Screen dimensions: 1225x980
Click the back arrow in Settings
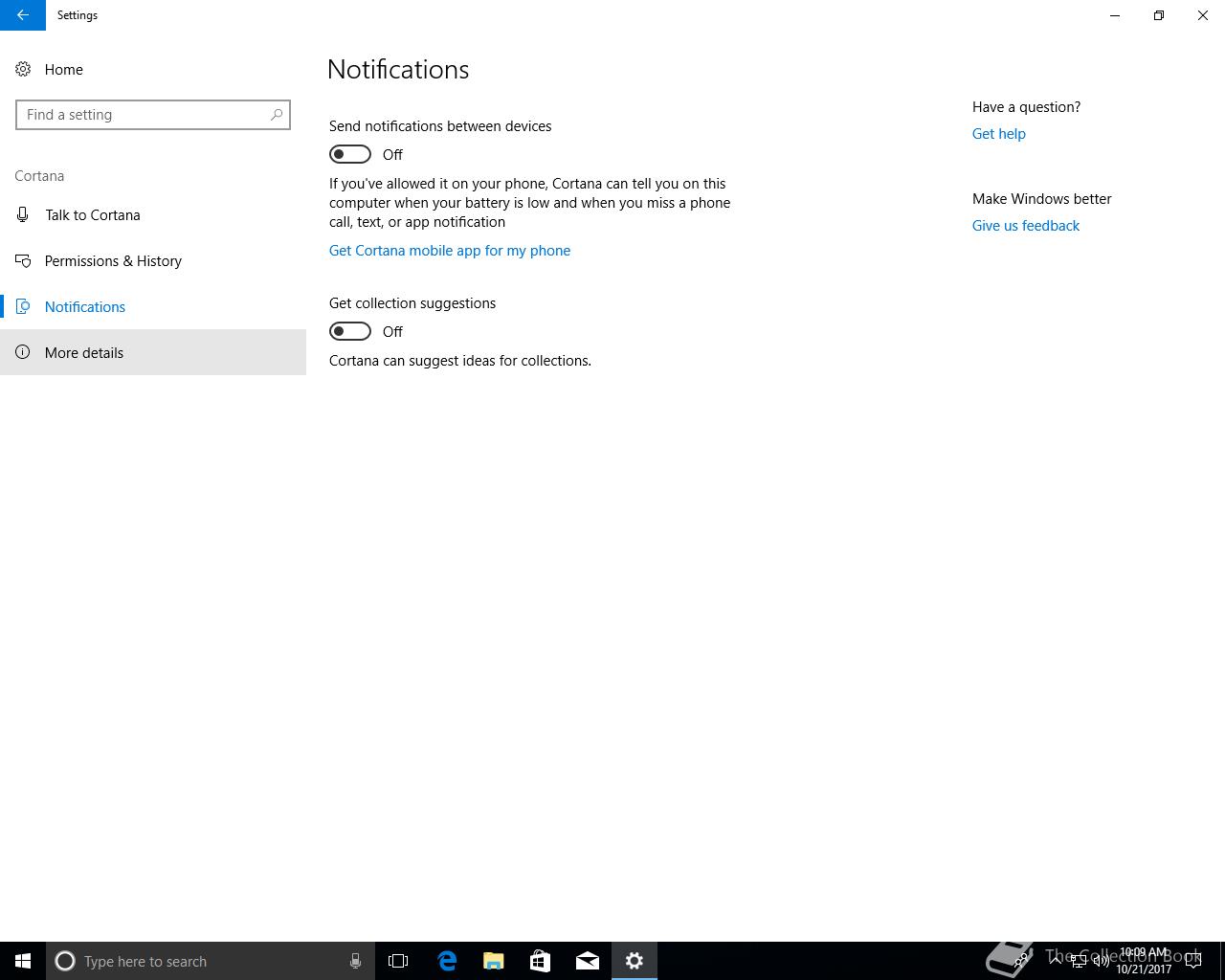coord(22,15)
